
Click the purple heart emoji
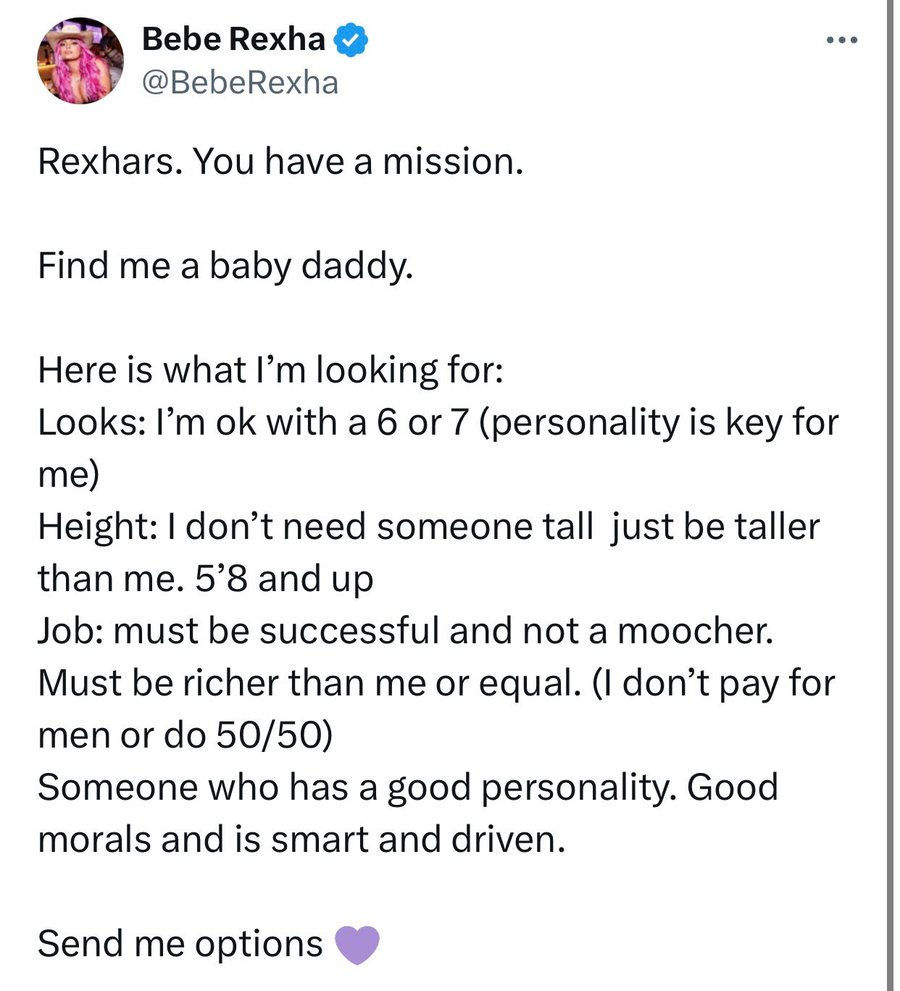point(357,943)
